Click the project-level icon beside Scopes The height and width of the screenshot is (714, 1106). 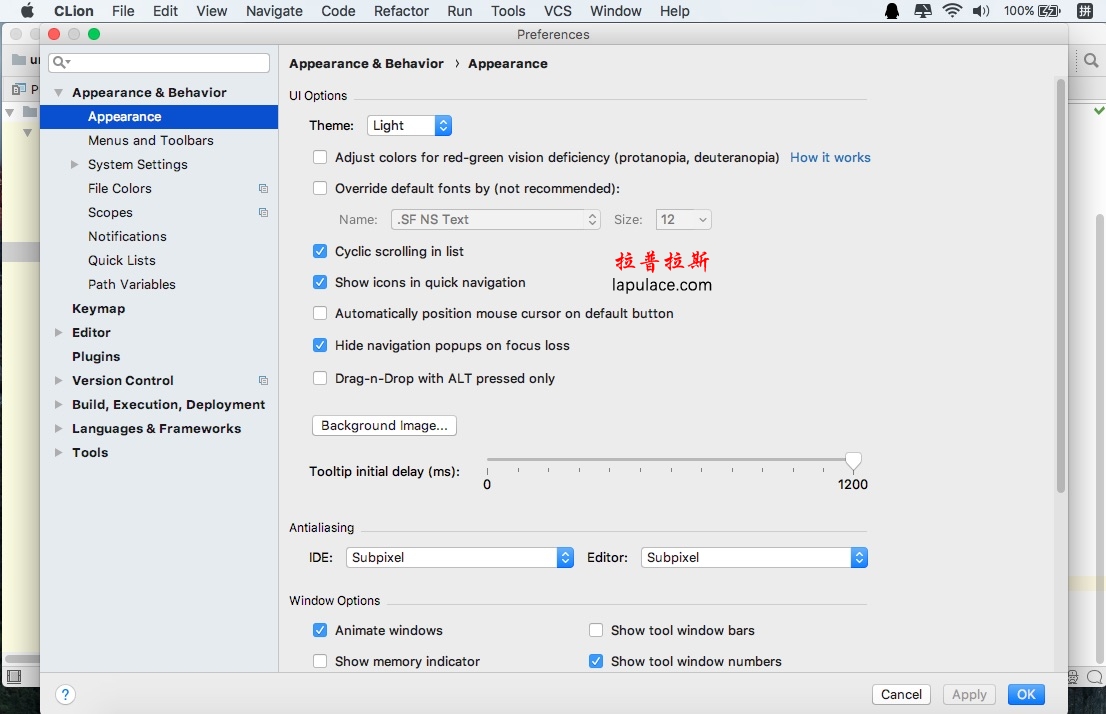[x=263, y=212]
